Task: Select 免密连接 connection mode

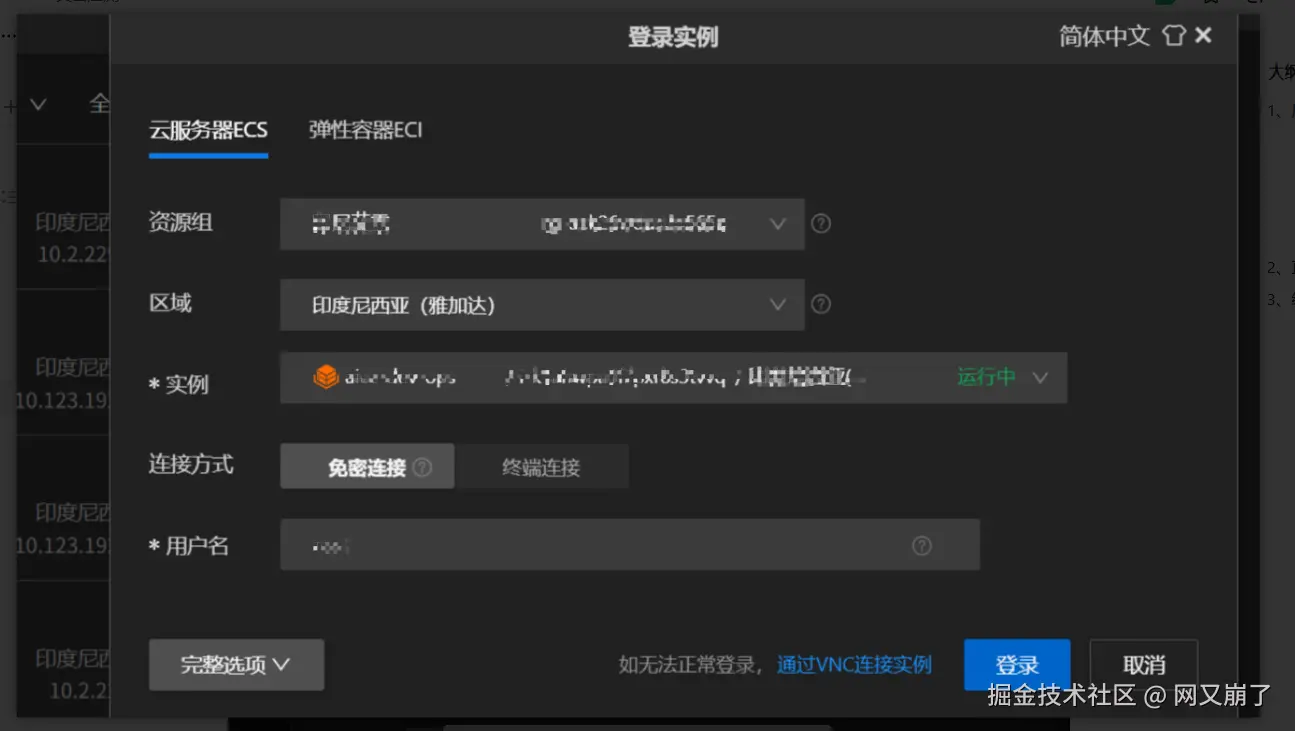Action: 366,465
